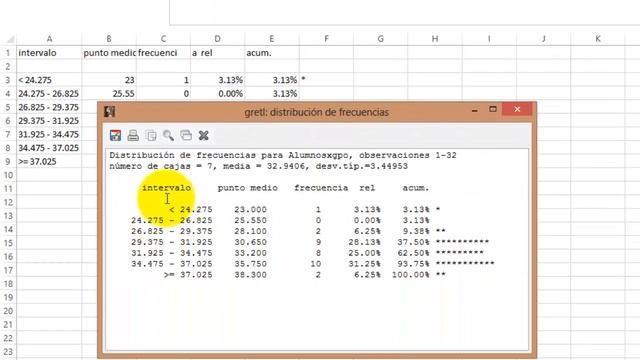Click Excel cell '34.475 - 37.025'
The width and height of the screenshot is (640, 360).
click(49, 148)
